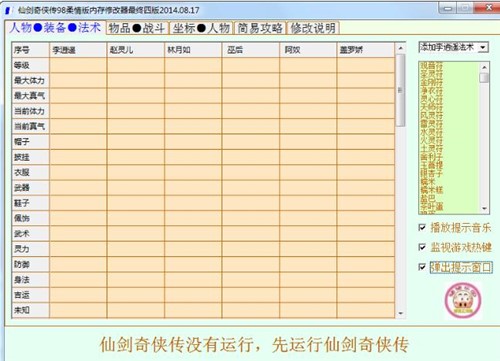Click the 最大真气 row label
500x361 pixels.
click(x=30, y=96)
